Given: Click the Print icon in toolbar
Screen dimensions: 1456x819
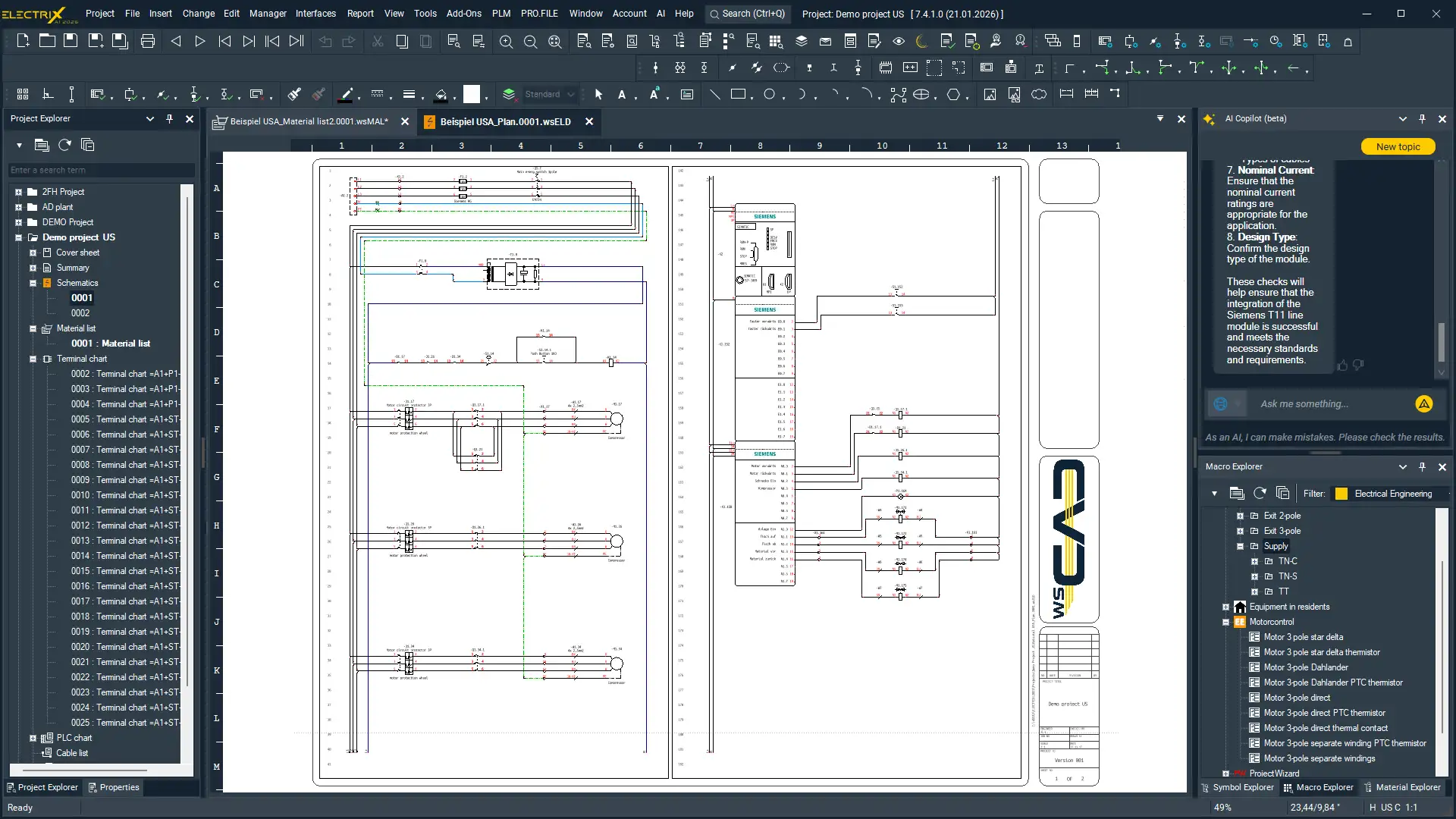Looking at the screenshot, I should (148, 42).
